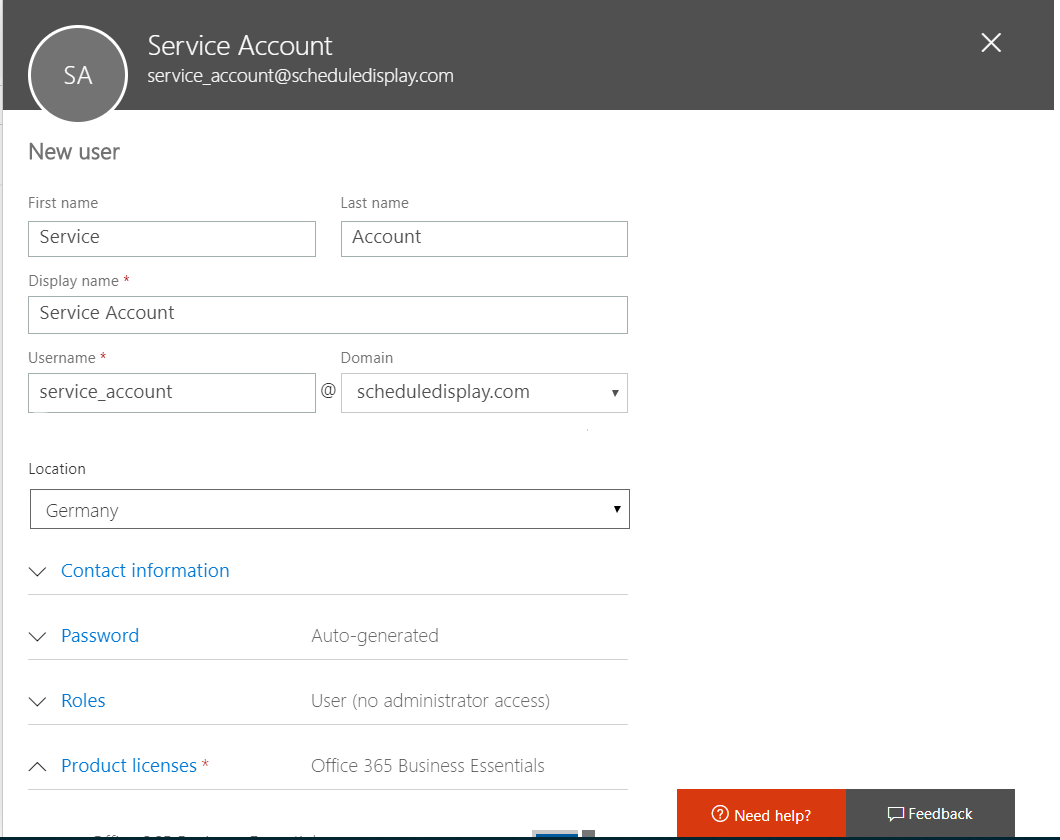The width and height of the screenshot is (1060, 840).
Task: Click the Roles section link
Action: [83, 701]
